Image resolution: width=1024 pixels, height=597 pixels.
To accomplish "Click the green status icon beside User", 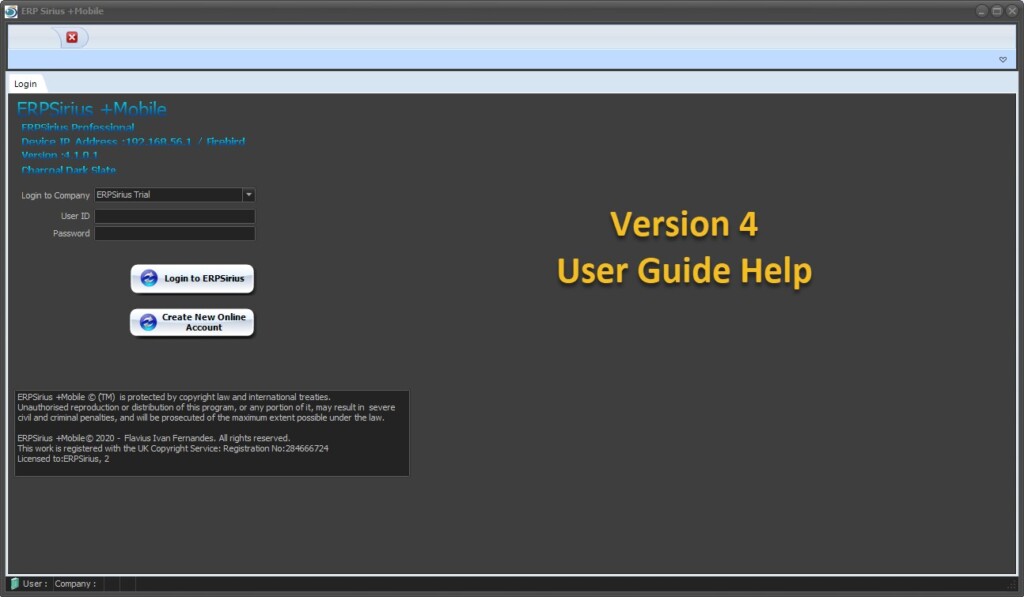I will pyautogui.click(x=14, y=583).
